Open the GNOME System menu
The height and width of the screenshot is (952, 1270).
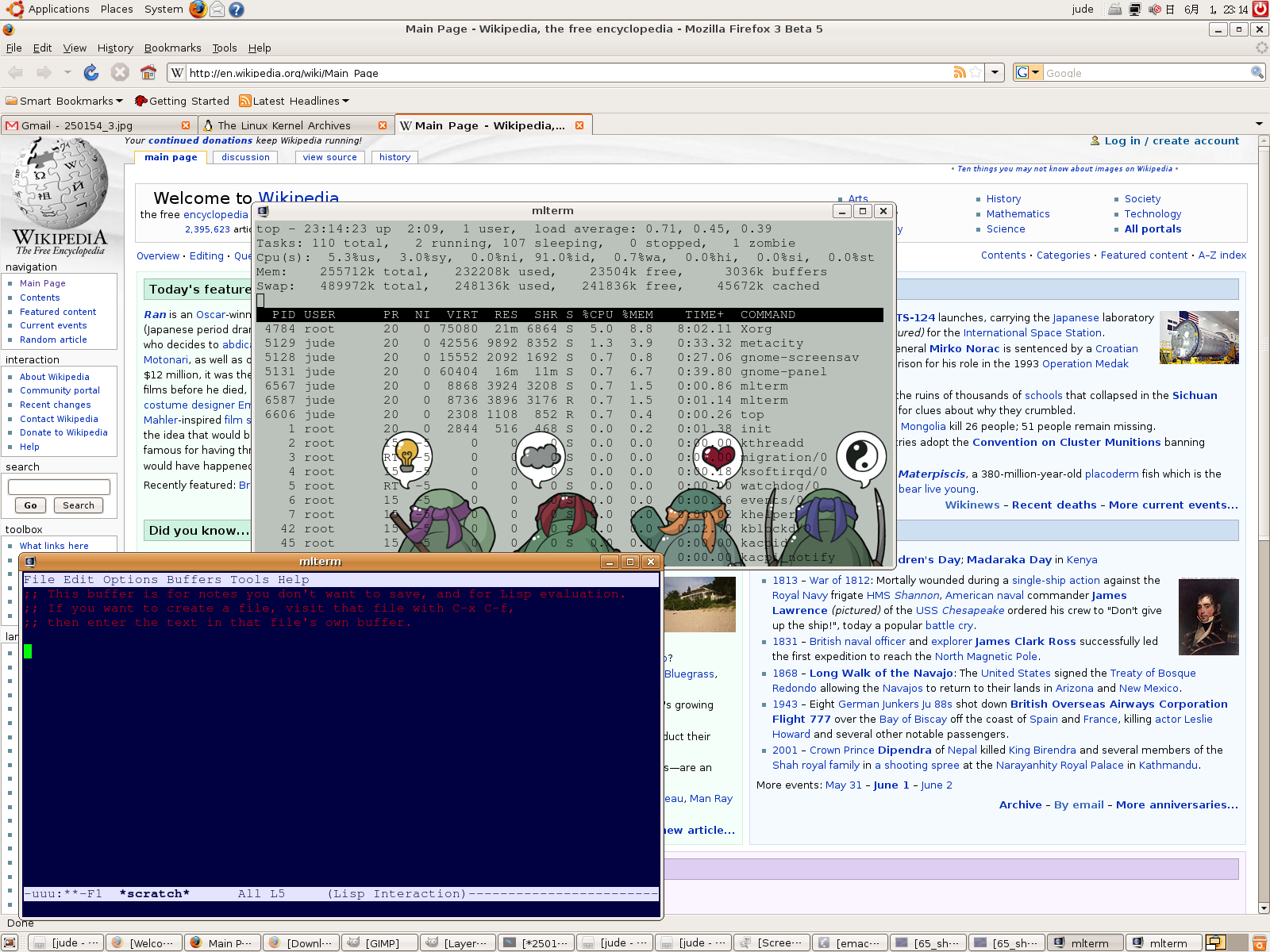[164, 9]
